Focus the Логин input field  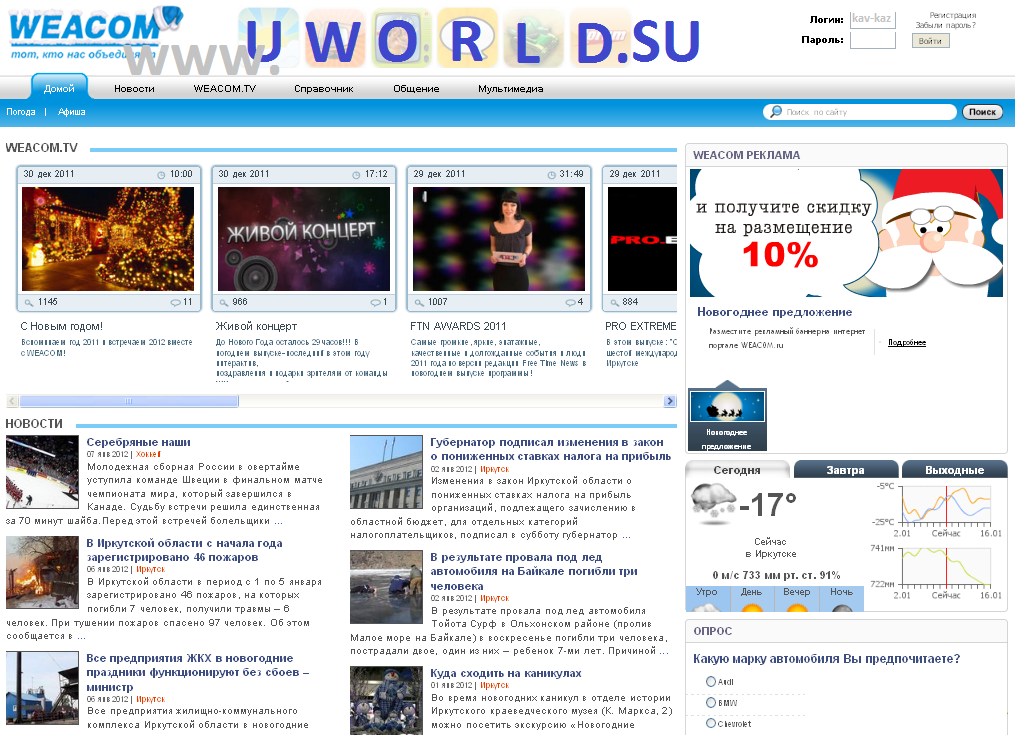[873, 19]
